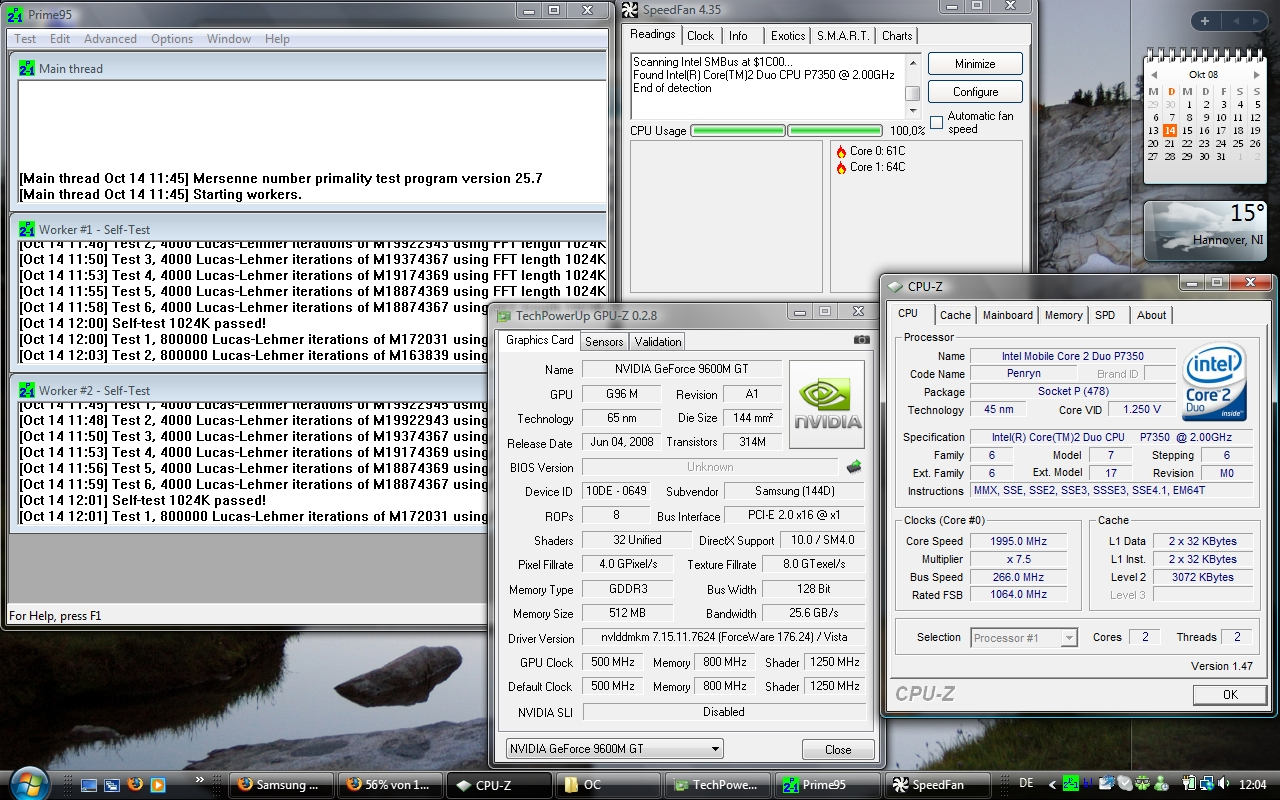
Task: Click the Prime95 title bar app icon
Action: [x=15, y=15]
